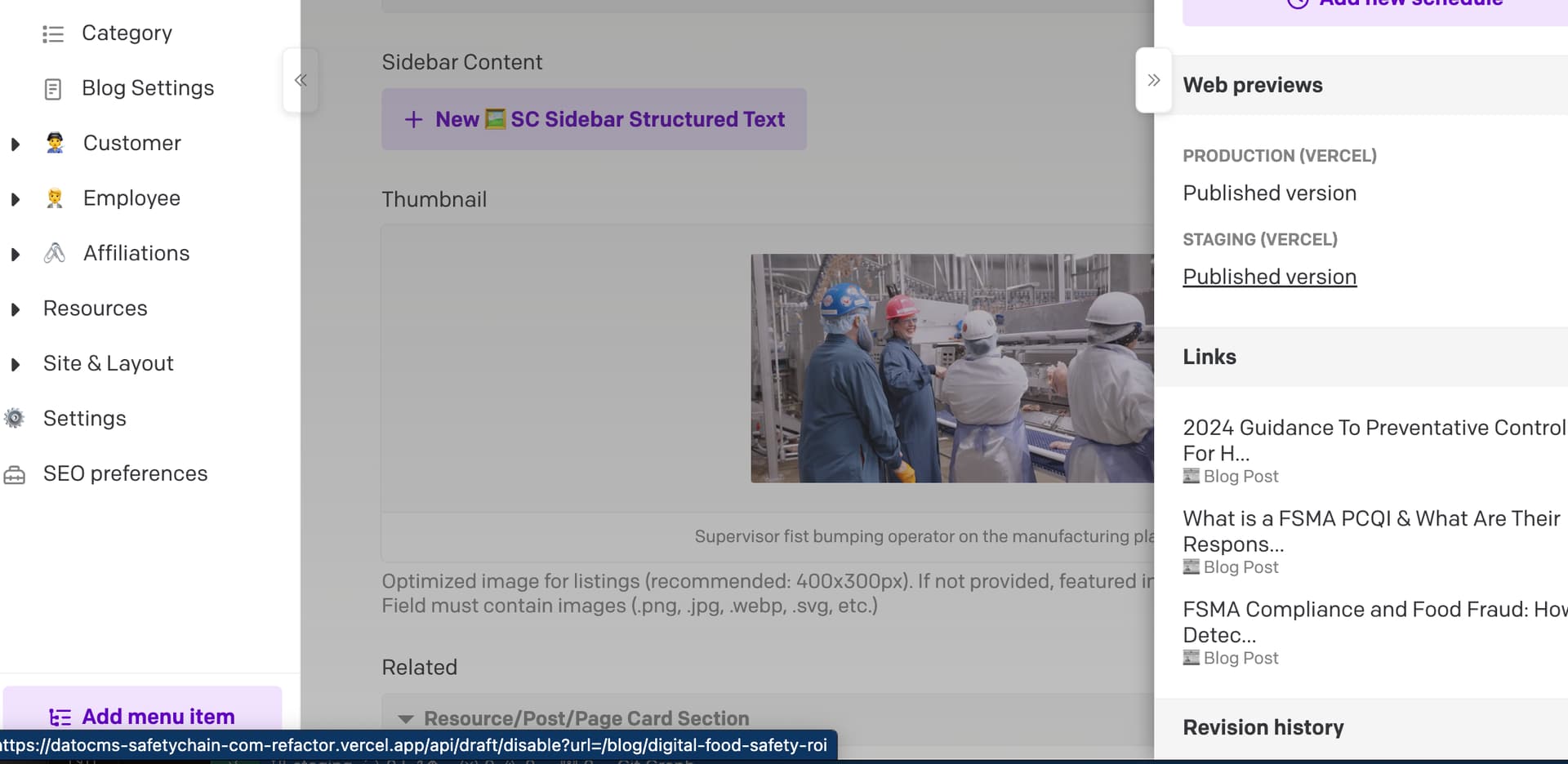The height and width of the screenshot is (764, 1568).
Task: Open Production Published version preview
Action: (x=1269, y=193)
